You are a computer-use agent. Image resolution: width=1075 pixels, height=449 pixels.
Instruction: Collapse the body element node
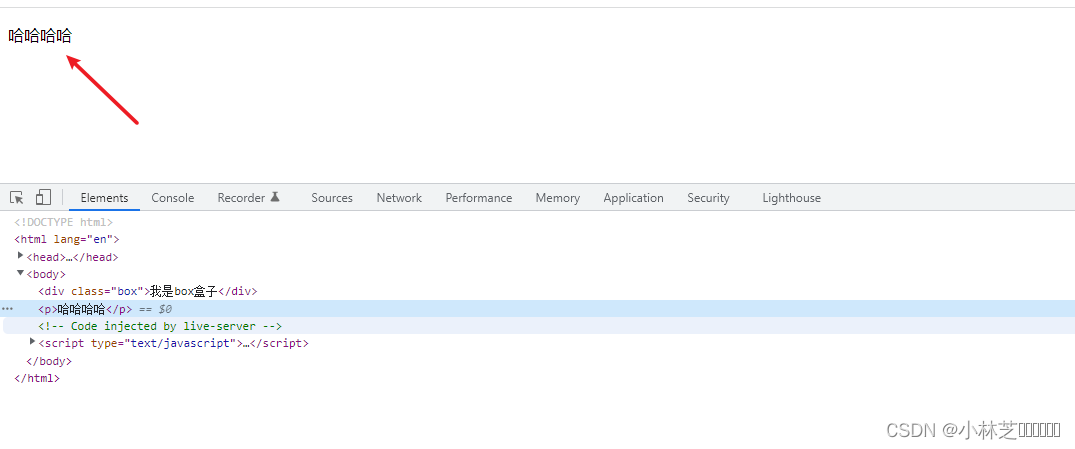(21, 273)
